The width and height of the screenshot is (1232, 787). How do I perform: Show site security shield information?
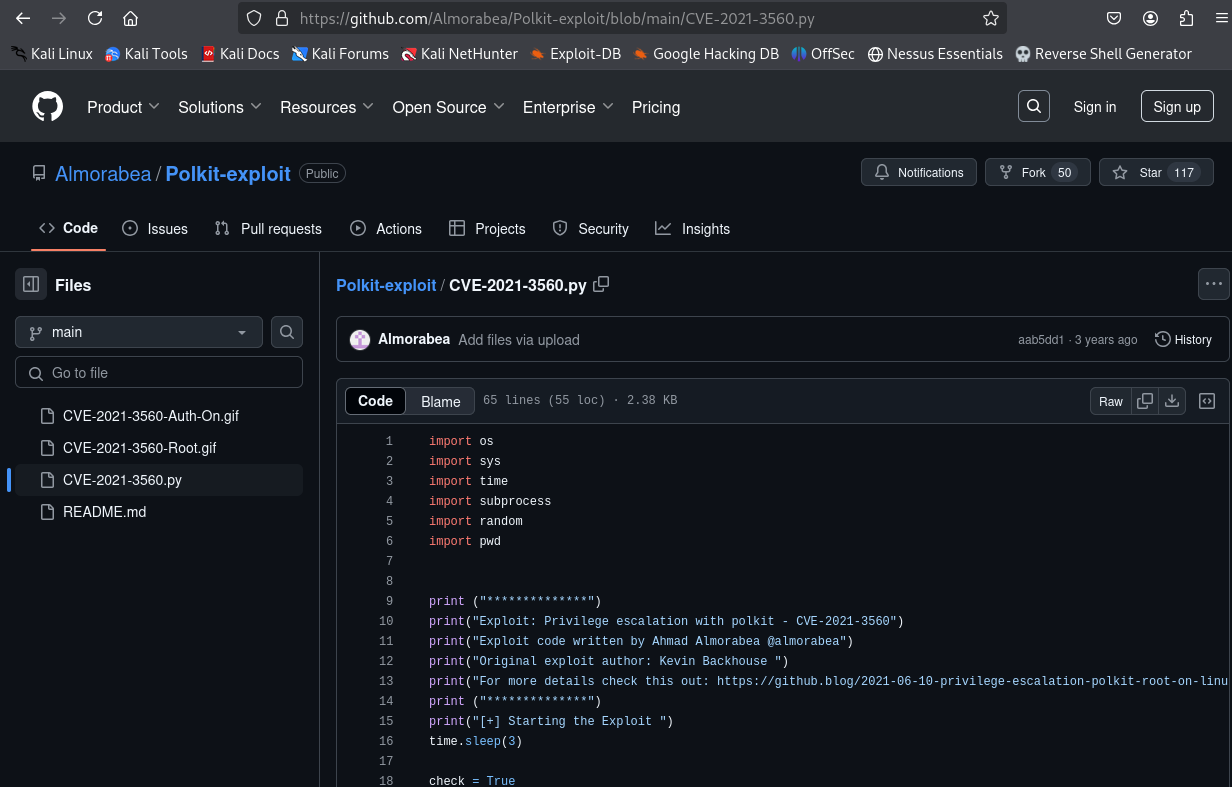pos(254,18)
